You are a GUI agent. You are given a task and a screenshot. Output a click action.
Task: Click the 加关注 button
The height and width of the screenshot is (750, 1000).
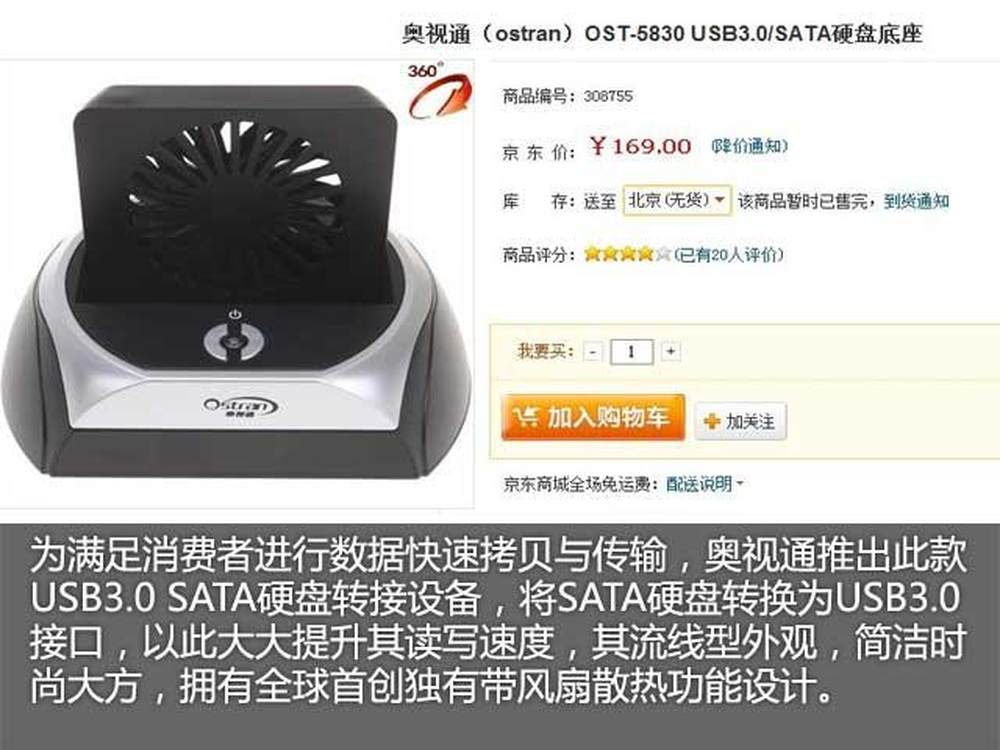click(740, 422)
